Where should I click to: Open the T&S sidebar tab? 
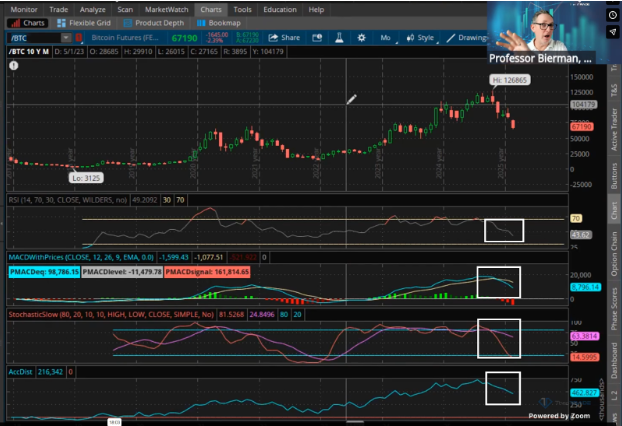614,90
